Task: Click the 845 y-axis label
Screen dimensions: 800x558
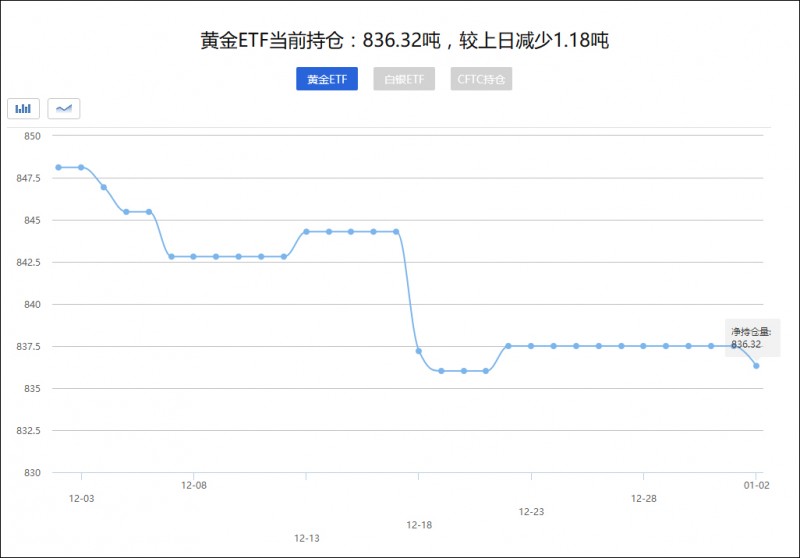Action: (x=32, y=220)
